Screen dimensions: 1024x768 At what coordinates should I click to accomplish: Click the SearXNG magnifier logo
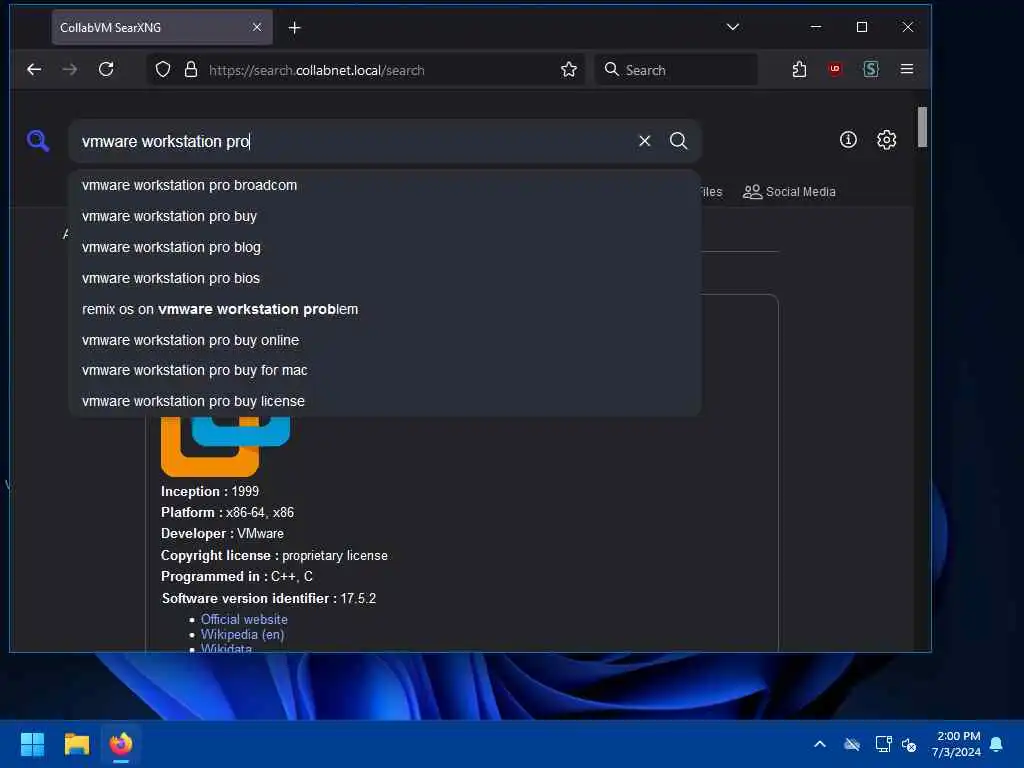coord(38,140)
